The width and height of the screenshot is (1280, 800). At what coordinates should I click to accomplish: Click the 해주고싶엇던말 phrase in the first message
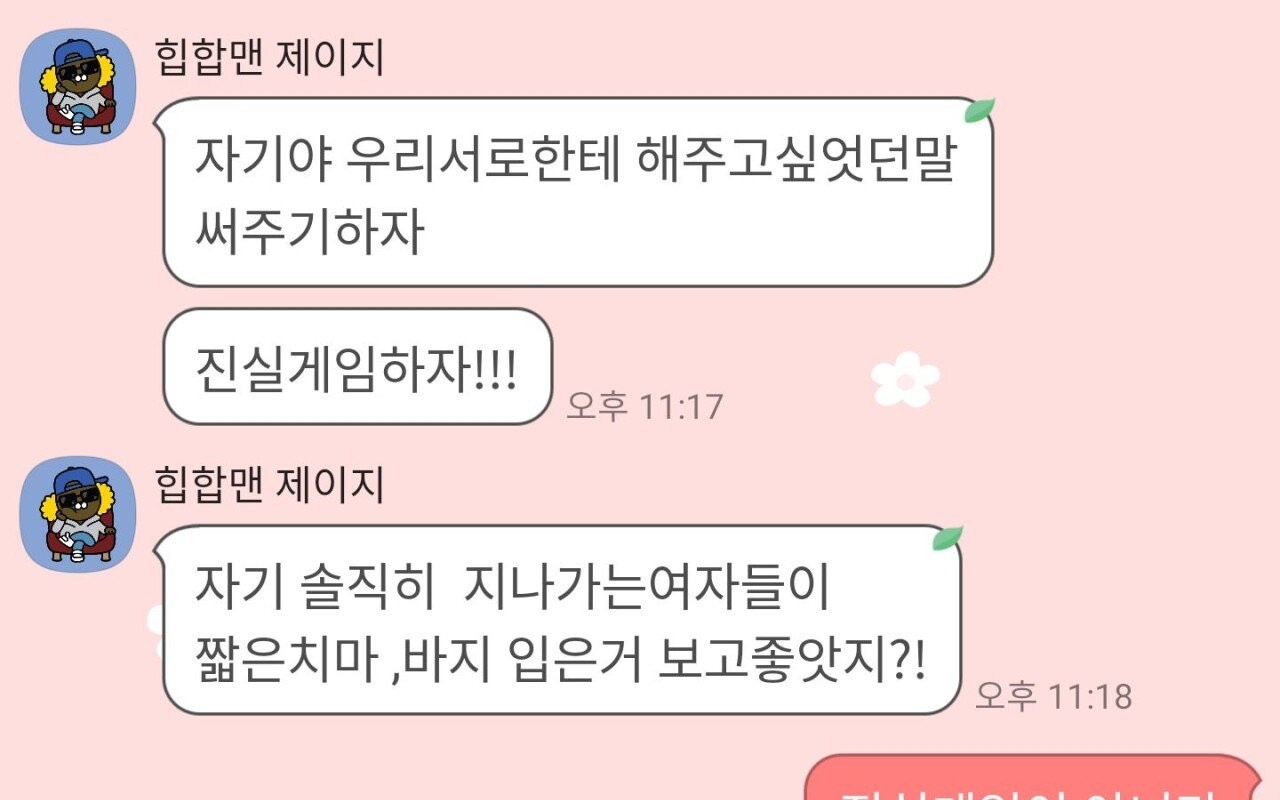click(x=795, y=162)
